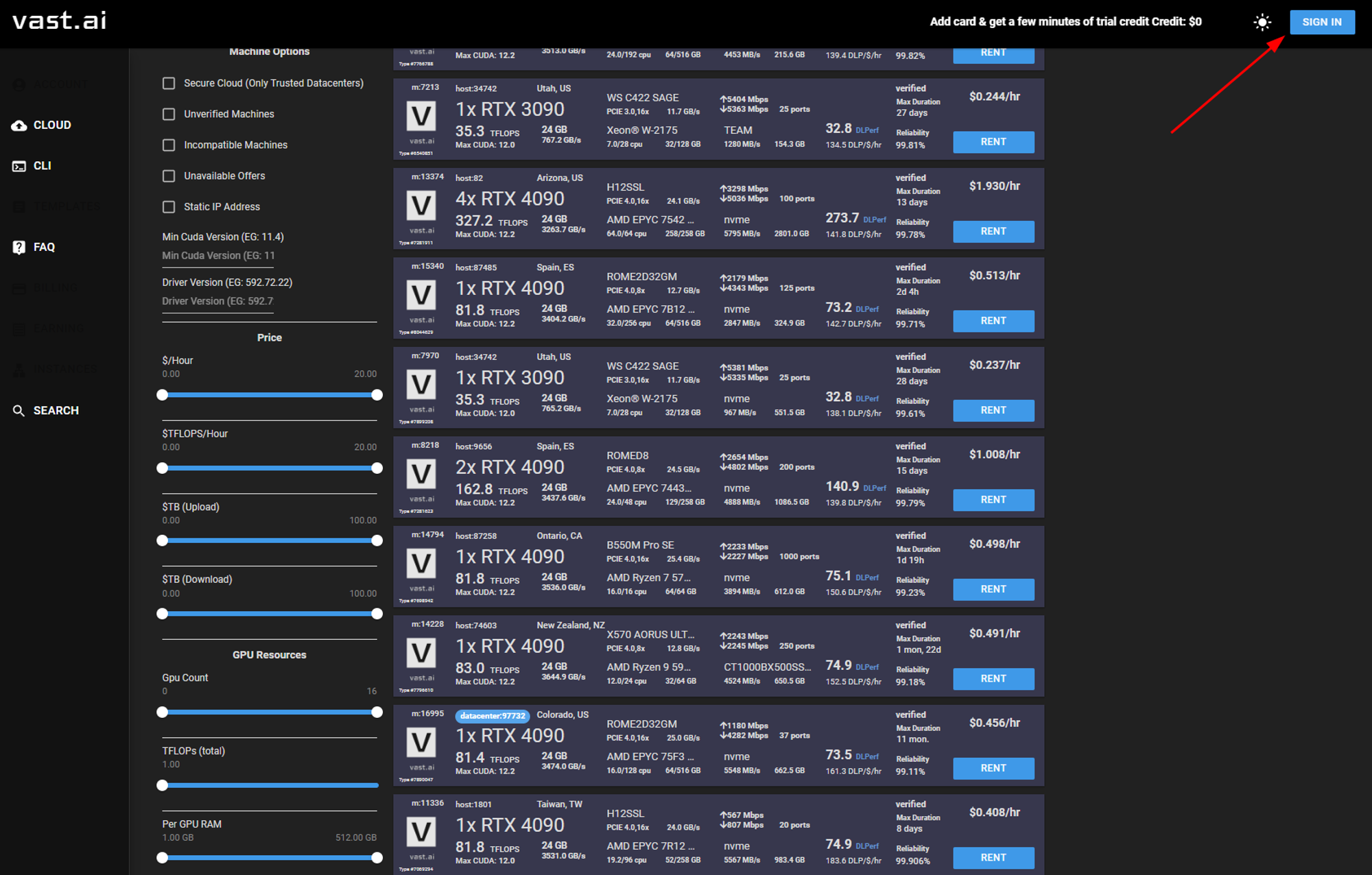Rent the $0.498/hr Ontario RTX 4090 machine
1372x875 pixels.
993,590
